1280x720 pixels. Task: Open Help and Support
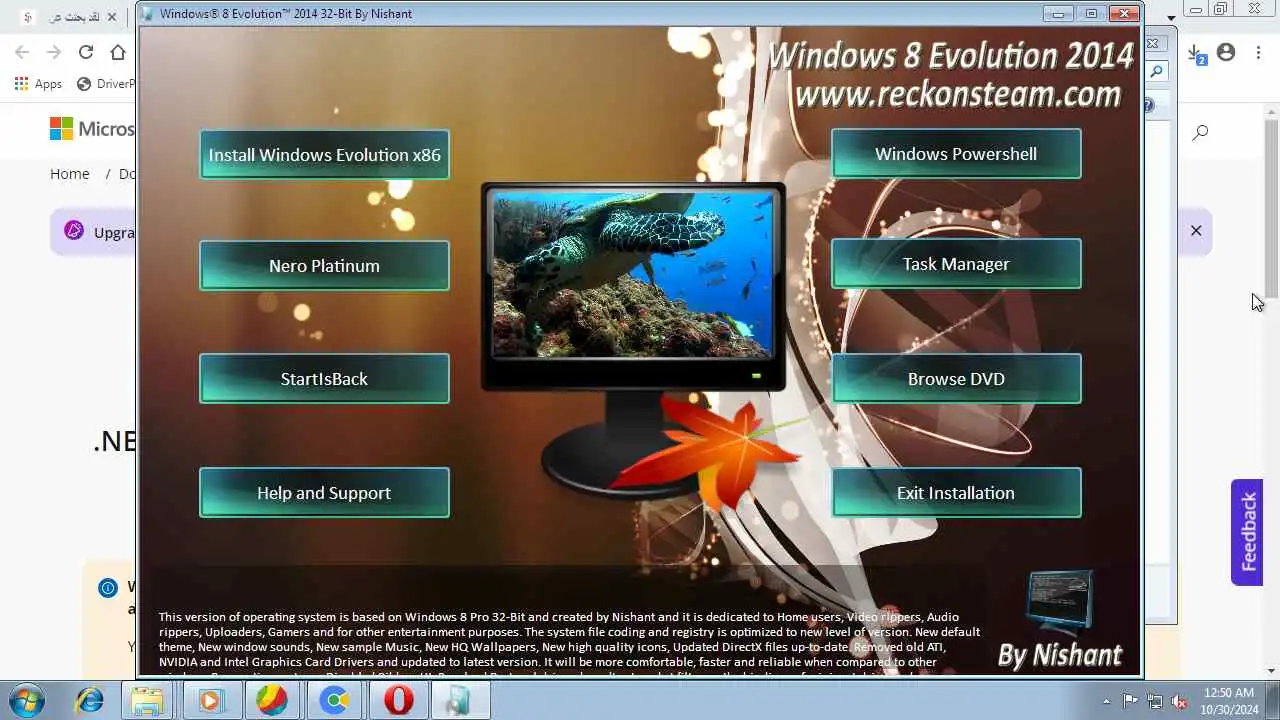click(324, 493)
